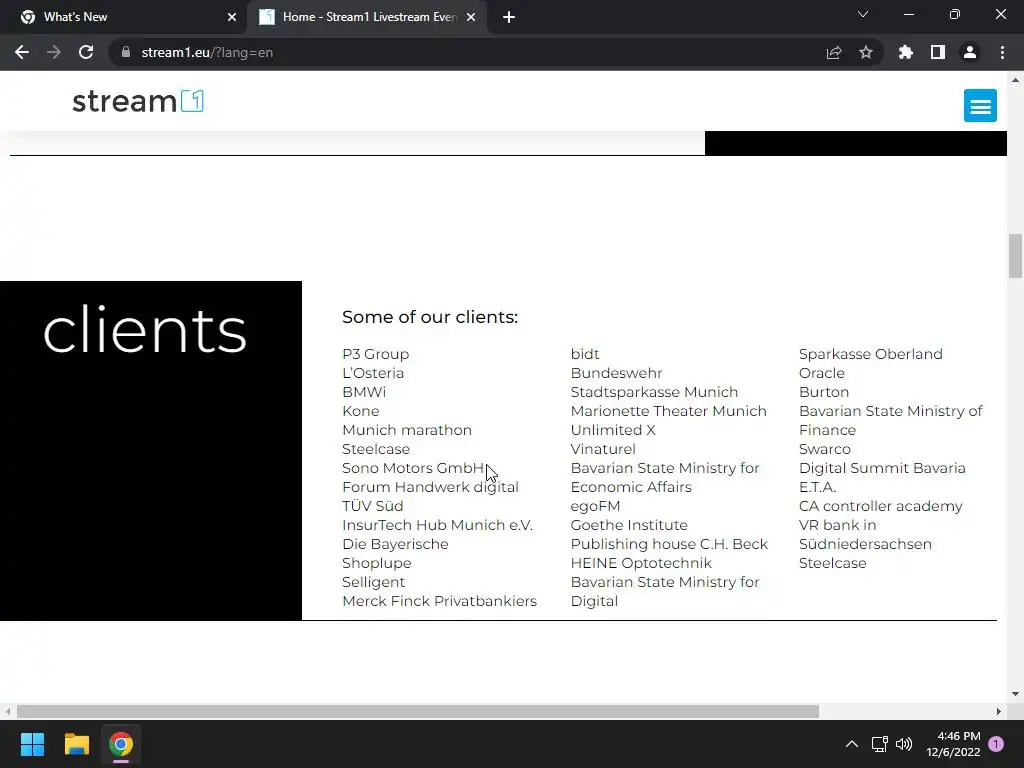The height and width of the screenshot is (768, 1024).
Task: Click the horizontal scroll right arrow
Action: [999, 711]
